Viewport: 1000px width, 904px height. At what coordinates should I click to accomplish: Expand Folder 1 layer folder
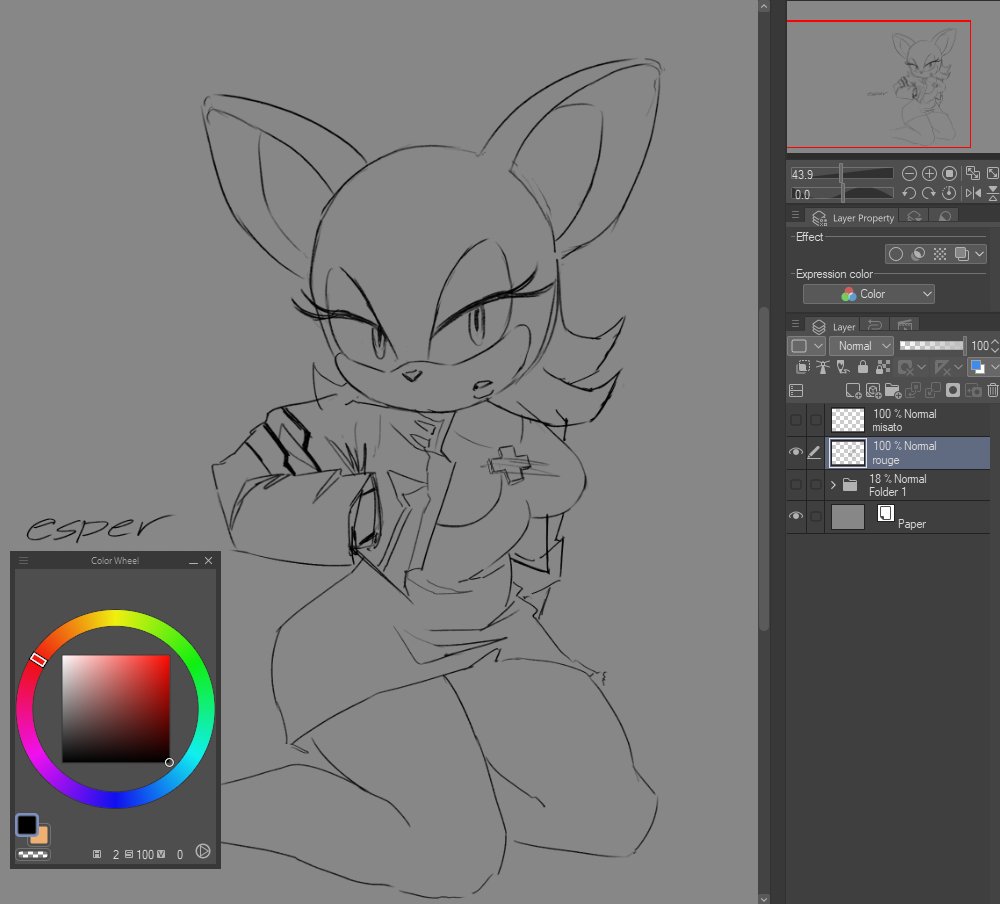(x=833, y=485)
